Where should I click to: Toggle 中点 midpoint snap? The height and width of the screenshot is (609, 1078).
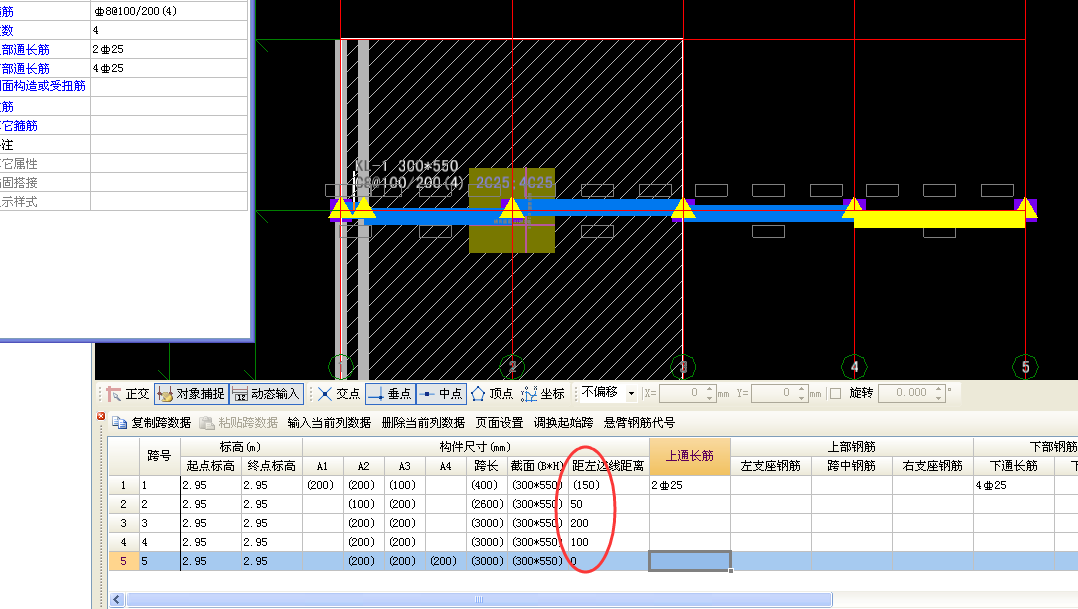click(441, 394)
